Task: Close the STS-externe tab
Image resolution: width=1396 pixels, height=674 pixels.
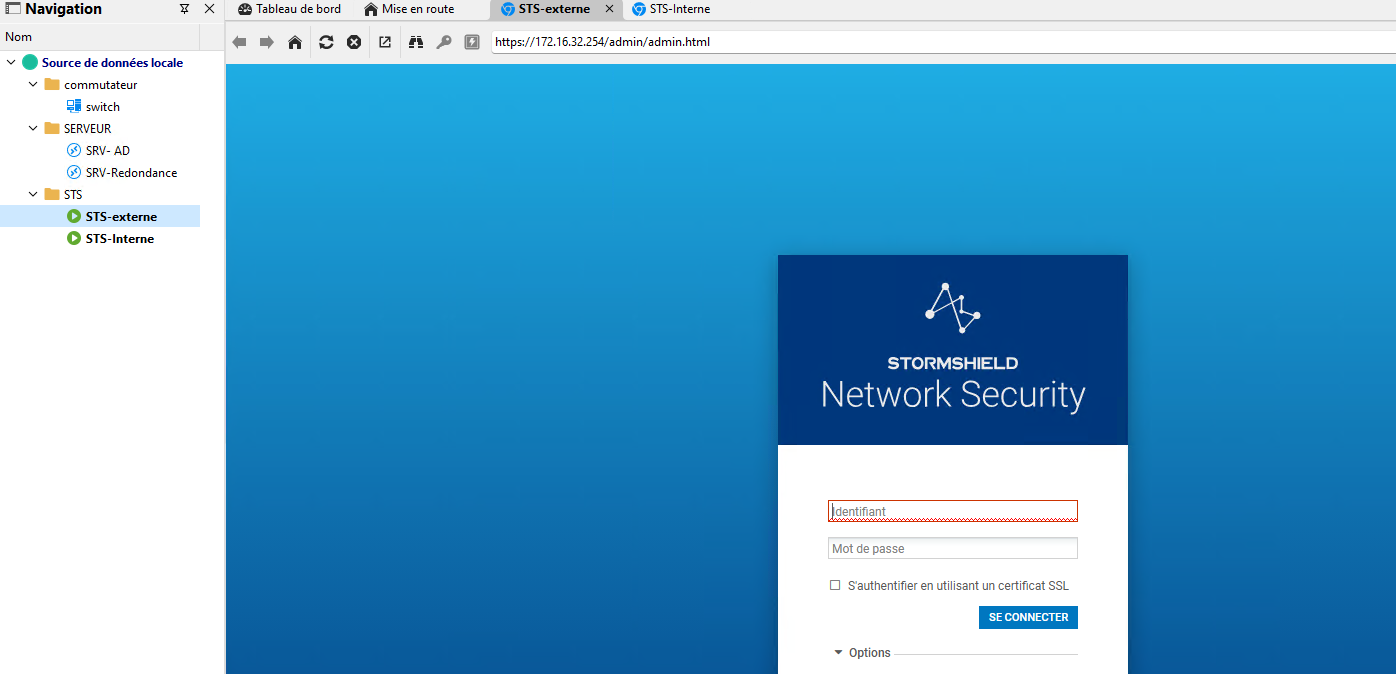Action: click(610, 9)
